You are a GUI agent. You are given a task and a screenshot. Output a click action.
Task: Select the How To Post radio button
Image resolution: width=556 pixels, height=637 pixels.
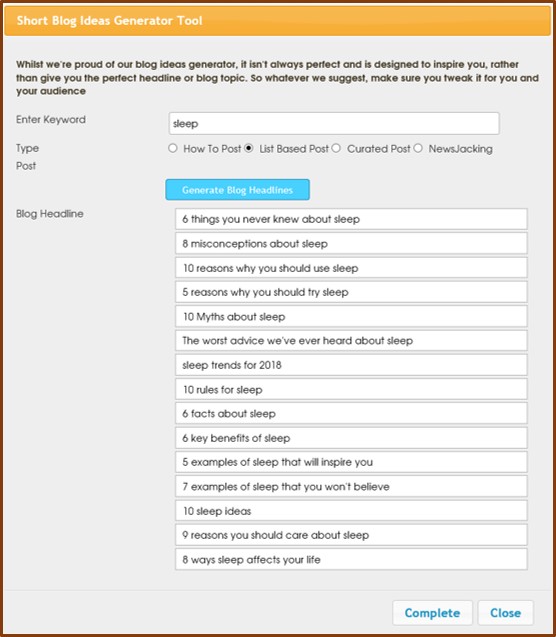173,148
